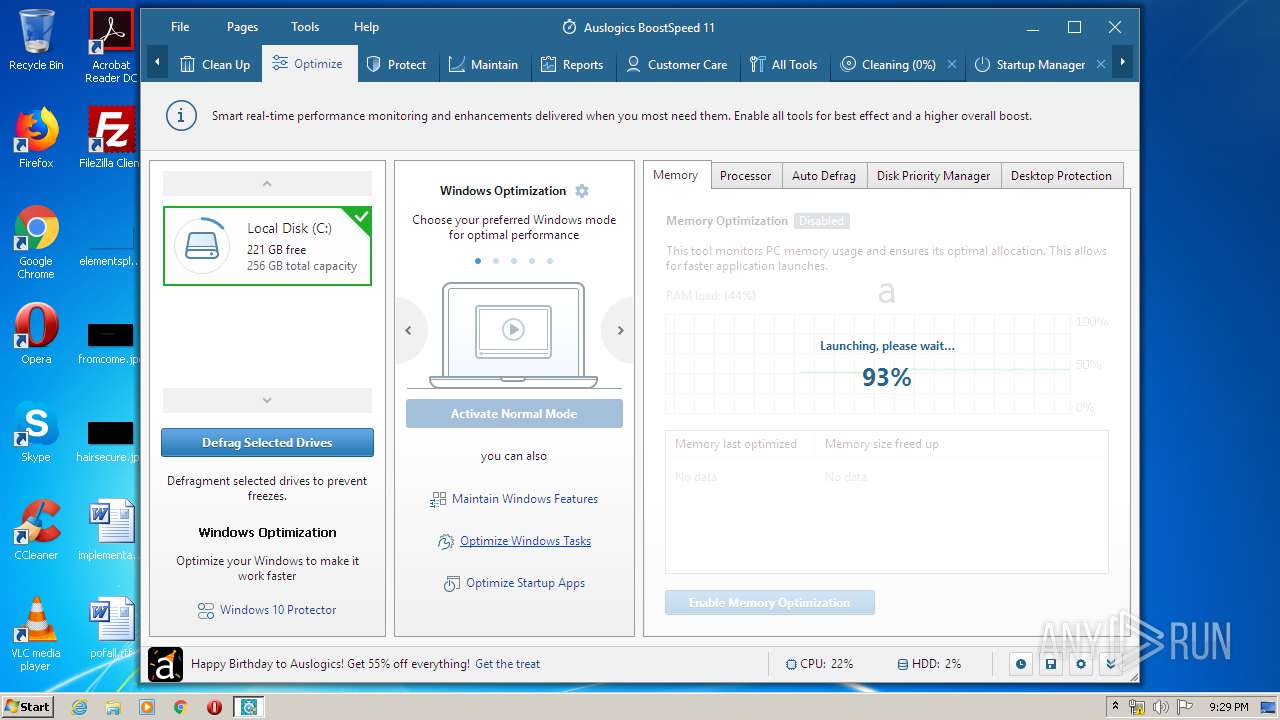This screenshot has width=1280, height=720.
Task: Open the Tools menu
Action: [305, 27]
